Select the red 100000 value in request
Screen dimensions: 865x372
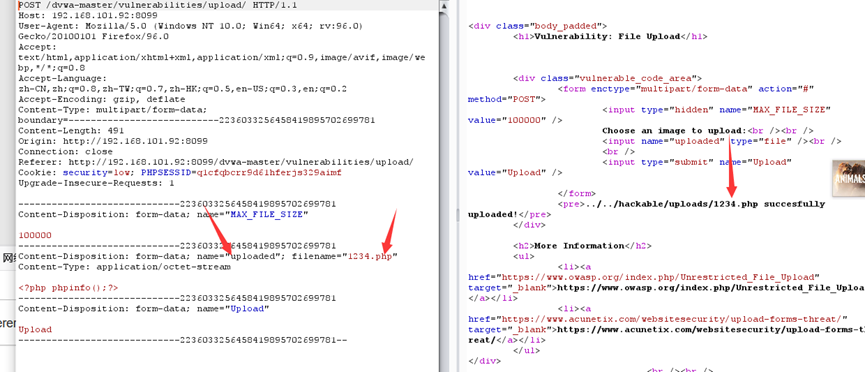[x=35, y=236]
